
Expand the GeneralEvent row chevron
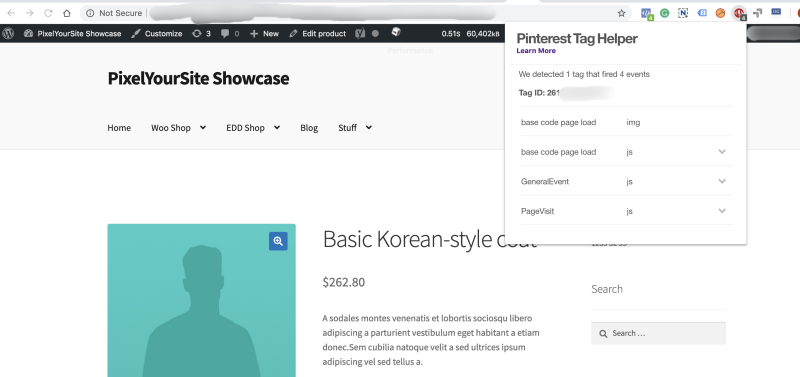pyautogui.click(x=722, y=181)
